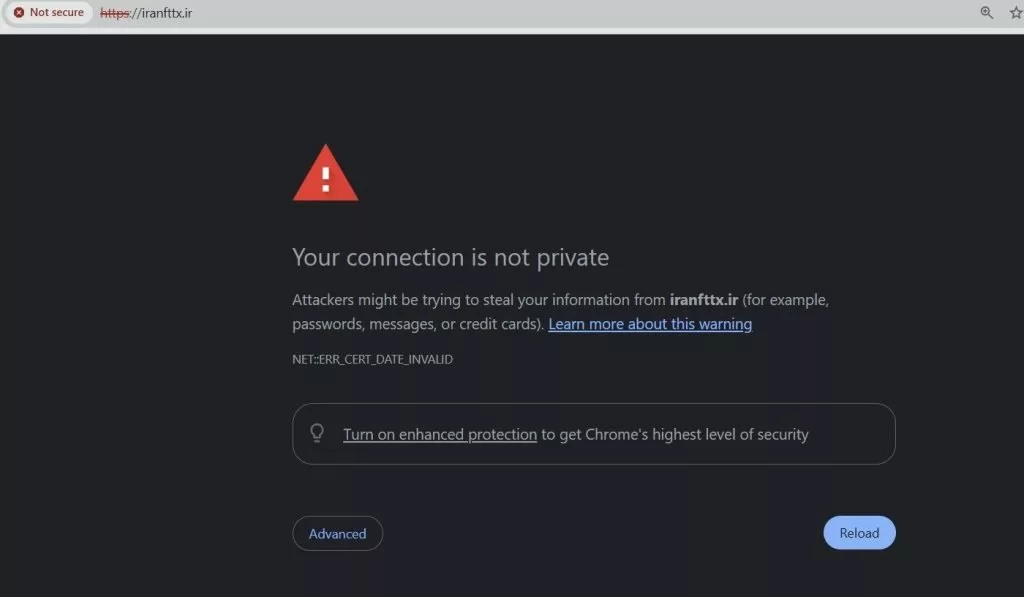The width and height of the screenshot is (1024, 597).
Task: Open the page zoom magnifier icon
Action: (986, 12)
